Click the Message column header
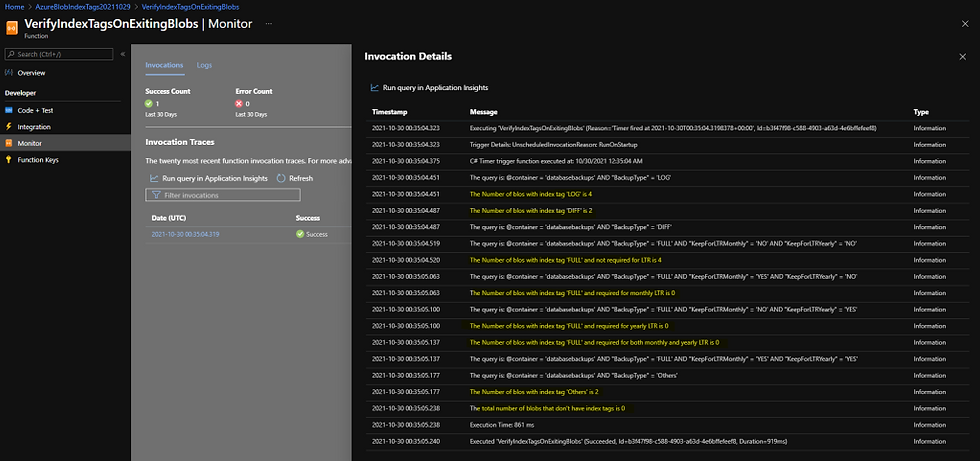 [x=483, y=112]
